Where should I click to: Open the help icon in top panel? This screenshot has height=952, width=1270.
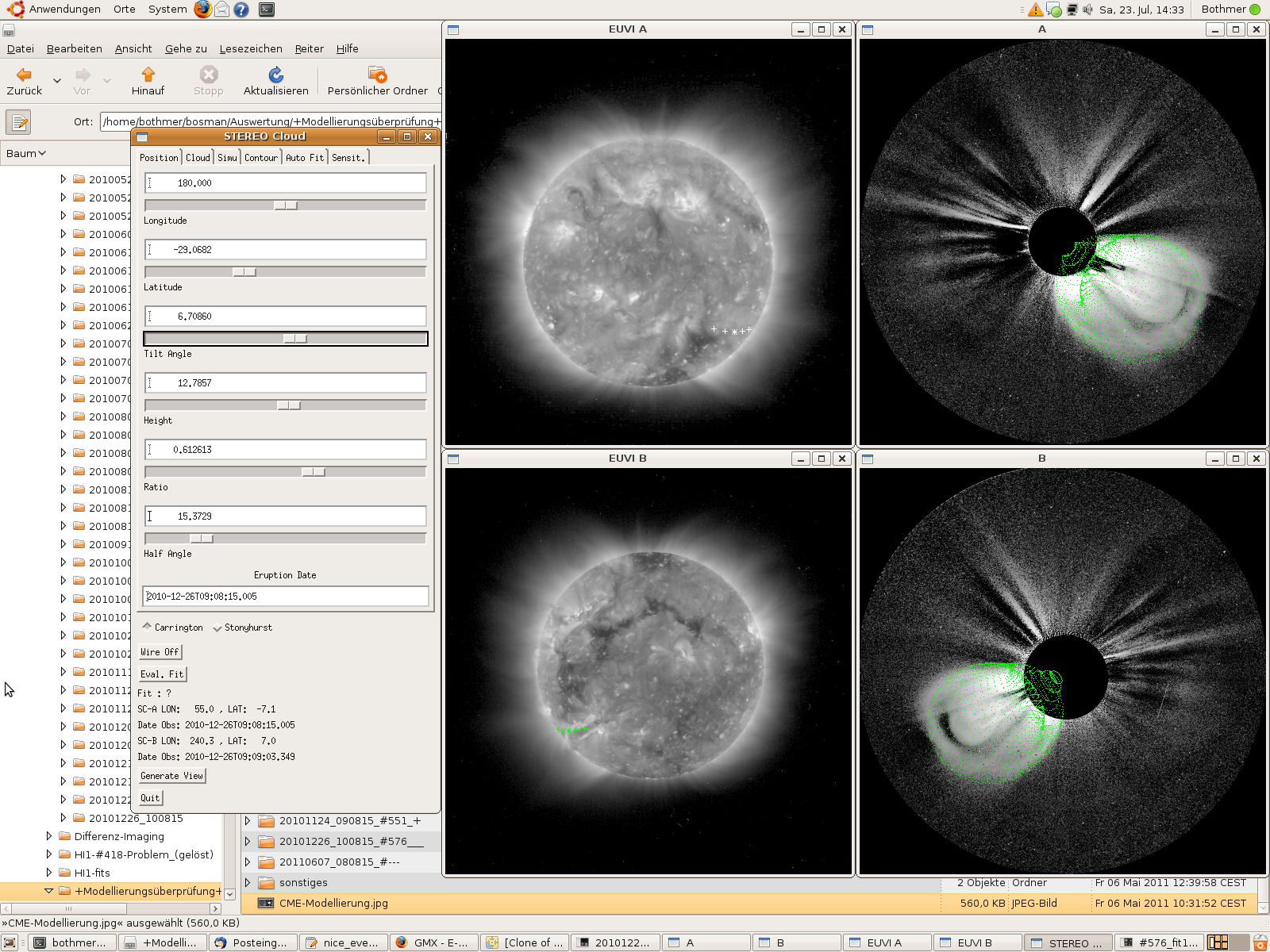[241, 10]
